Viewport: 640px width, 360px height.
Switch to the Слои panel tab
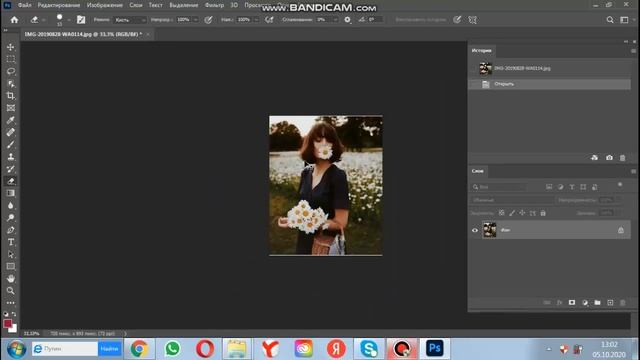pyautogui.click(x=477, y=171)
